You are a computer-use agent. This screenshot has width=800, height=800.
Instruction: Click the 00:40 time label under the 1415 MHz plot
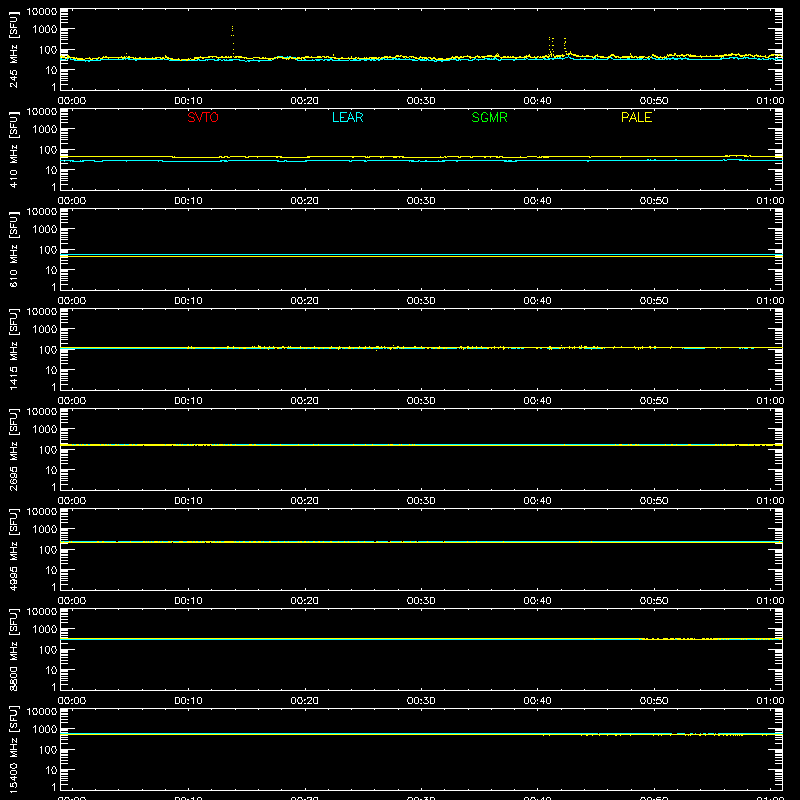point(537,401)
